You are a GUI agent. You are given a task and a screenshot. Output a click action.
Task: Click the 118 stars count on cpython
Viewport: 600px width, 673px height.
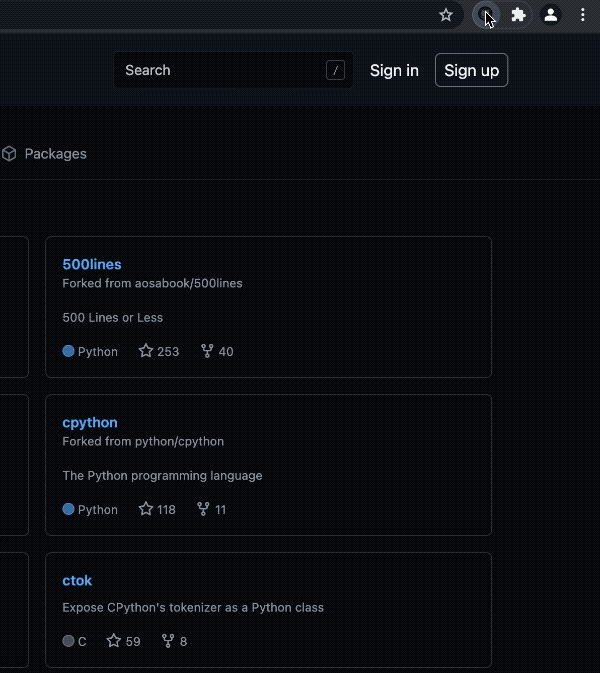point(166,509)
